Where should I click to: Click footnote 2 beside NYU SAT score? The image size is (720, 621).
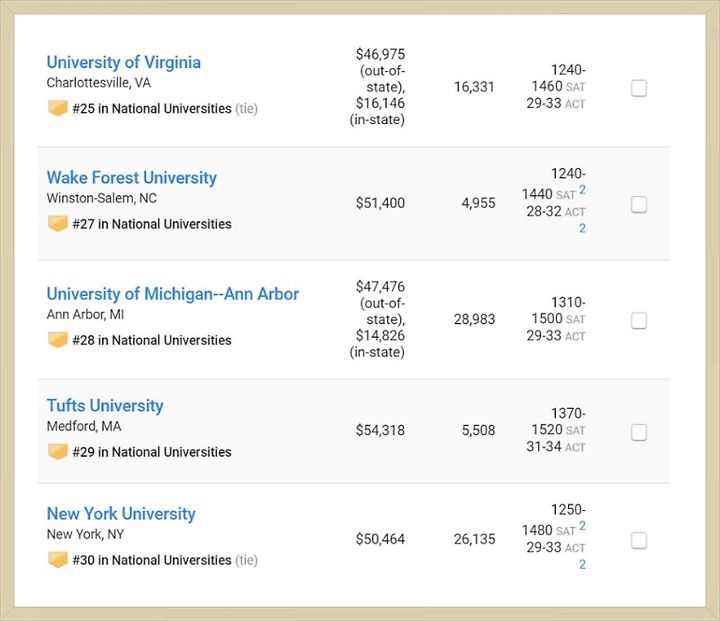coord(582,525)
